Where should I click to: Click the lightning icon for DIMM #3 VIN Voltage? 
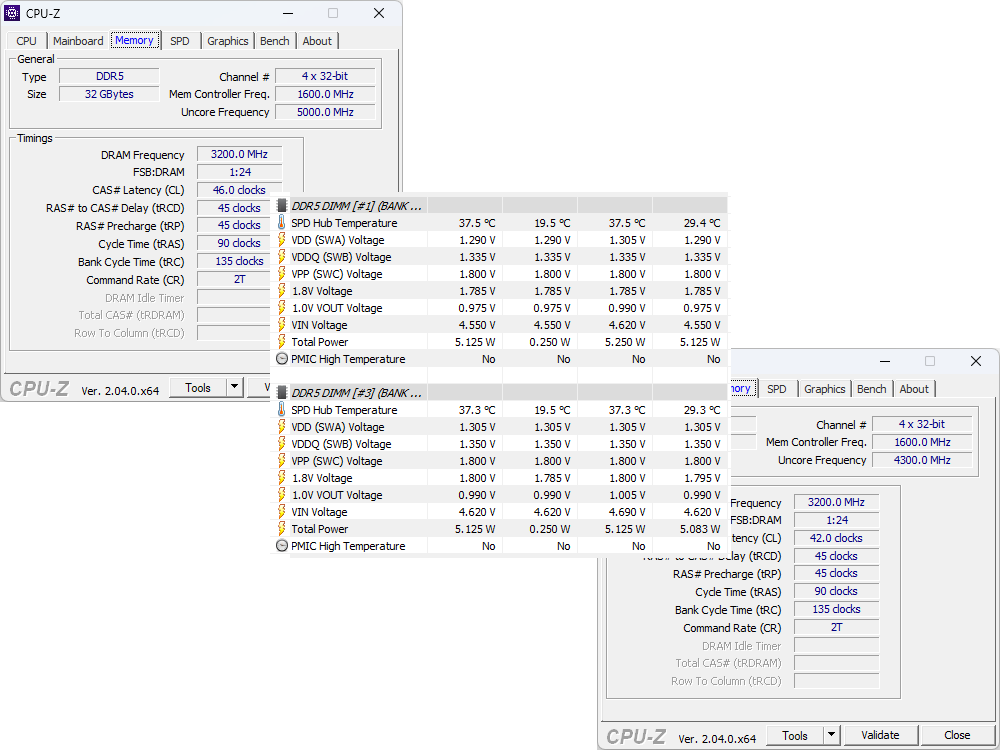282,511
